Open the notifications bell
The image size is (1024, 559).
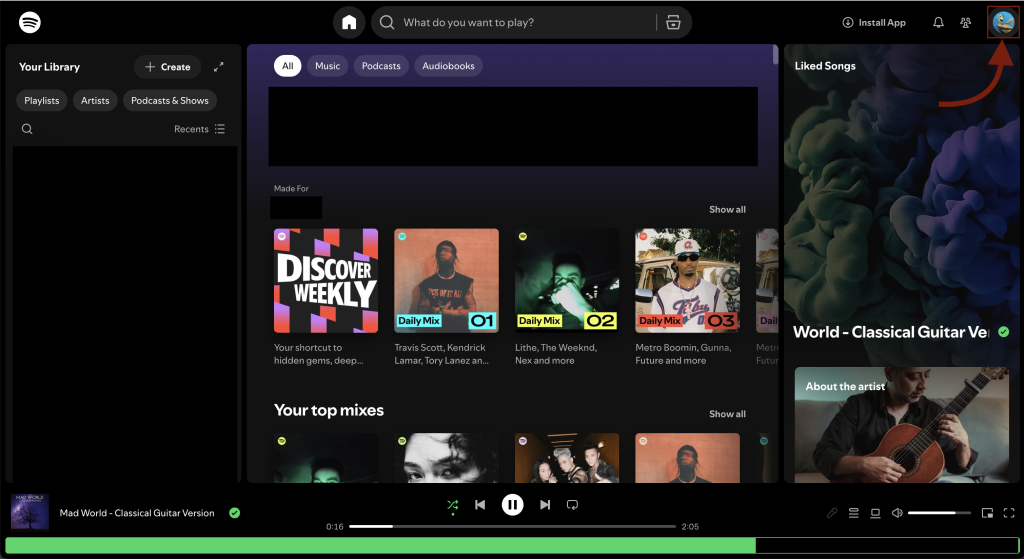[938, 22]
